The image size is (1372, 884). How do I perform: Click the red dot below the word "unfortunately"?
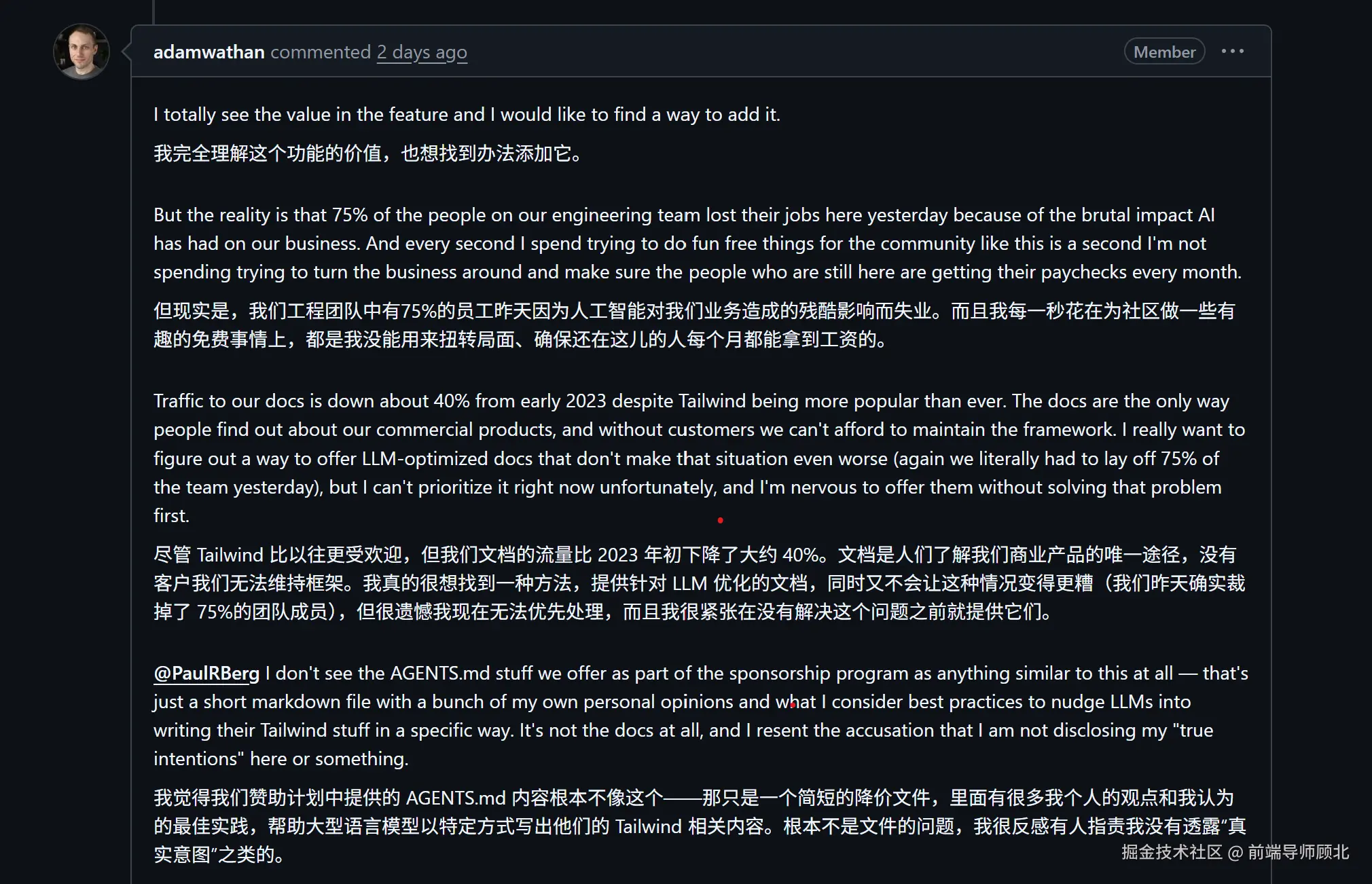(720, 520)
